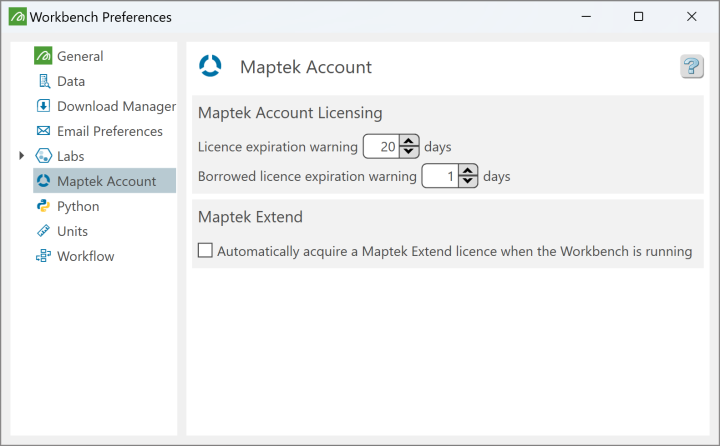Click the Data category icon
The height and width of the screenshot is (446, 720).
(x=43, y=81)
